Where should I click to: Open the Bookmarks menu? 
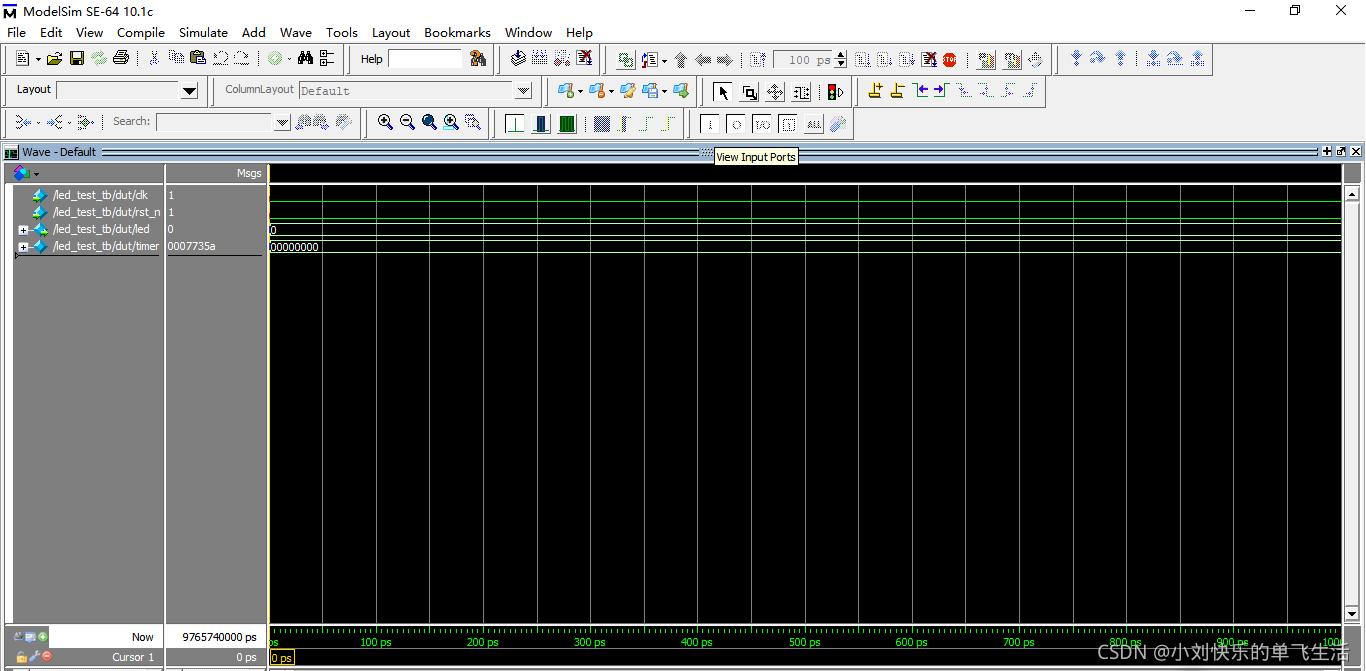458,32
